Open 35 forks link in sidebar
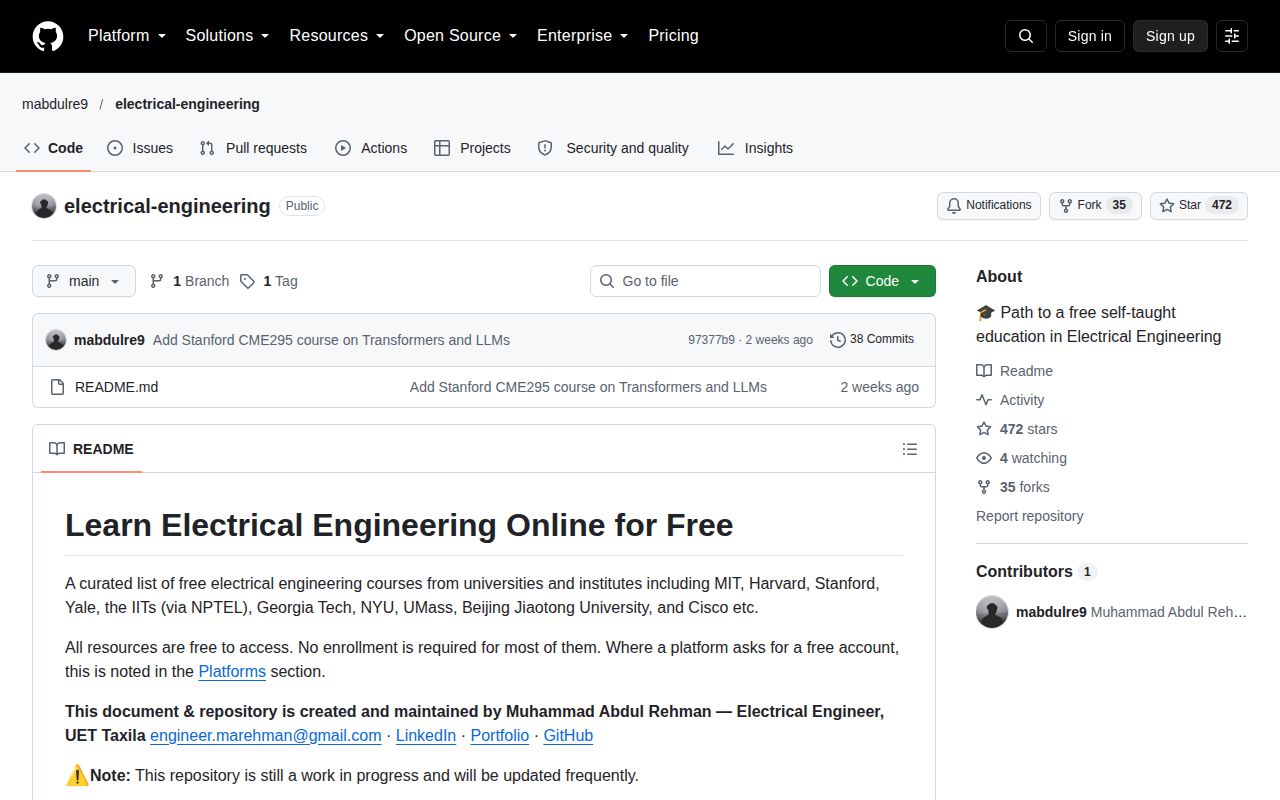Viewport: 1280px width, 800px height. [1013, 487]
